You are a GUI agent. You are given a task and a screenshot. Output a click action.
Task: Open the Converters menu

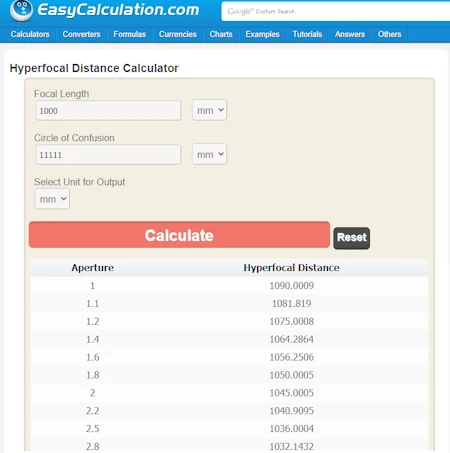tap(81, 34)
